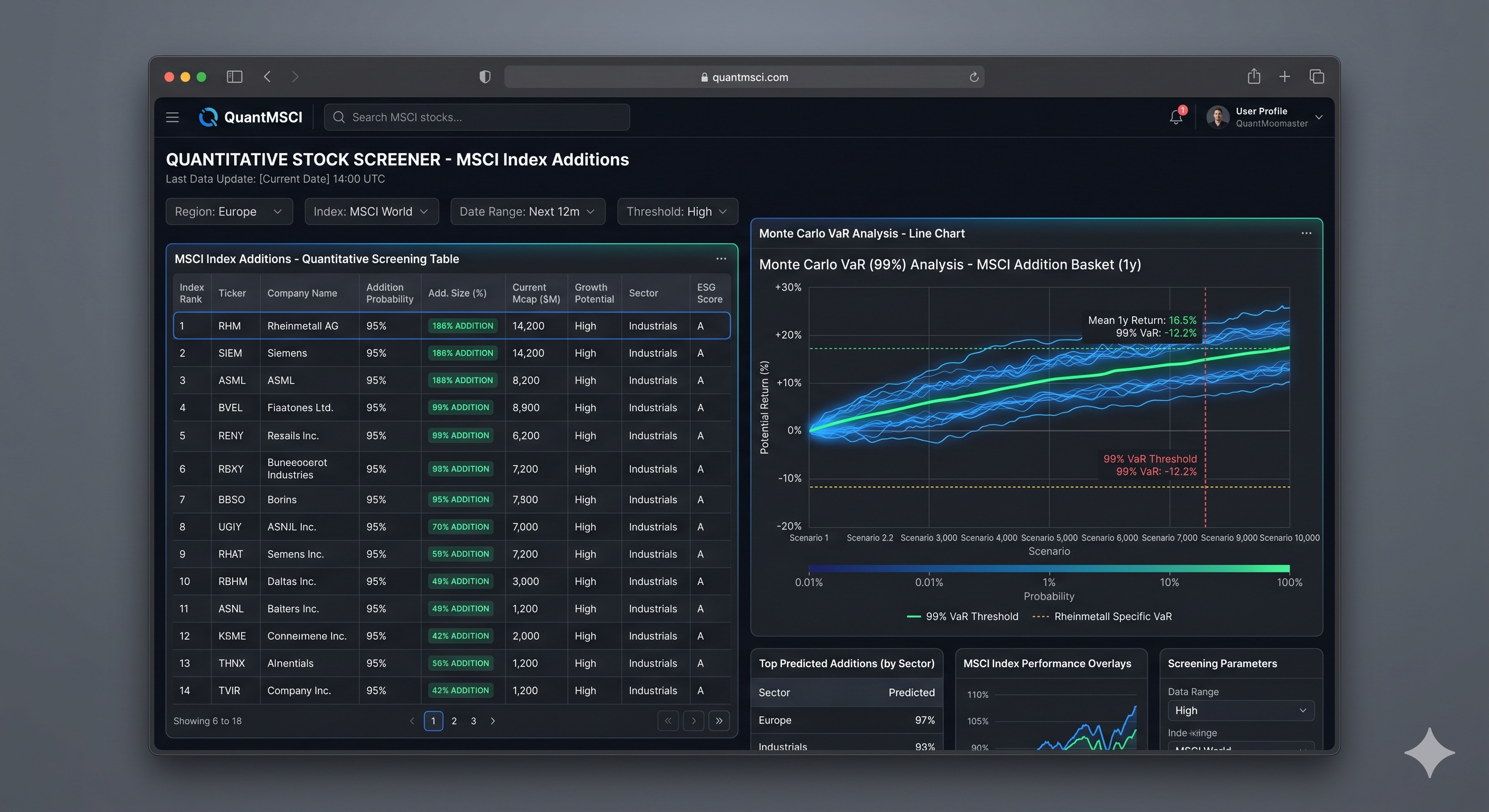The image size is (1489, 812).
Task: Open the Region Europe filter dropdown
Action: click(228, 211)
